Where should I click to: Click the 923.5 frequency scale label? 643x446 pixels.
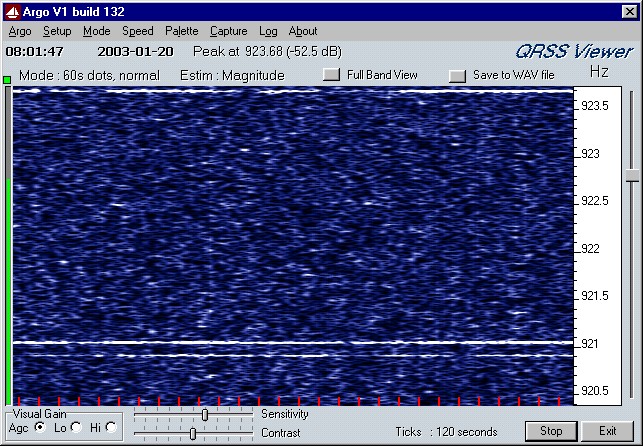[x=595, y=106]
